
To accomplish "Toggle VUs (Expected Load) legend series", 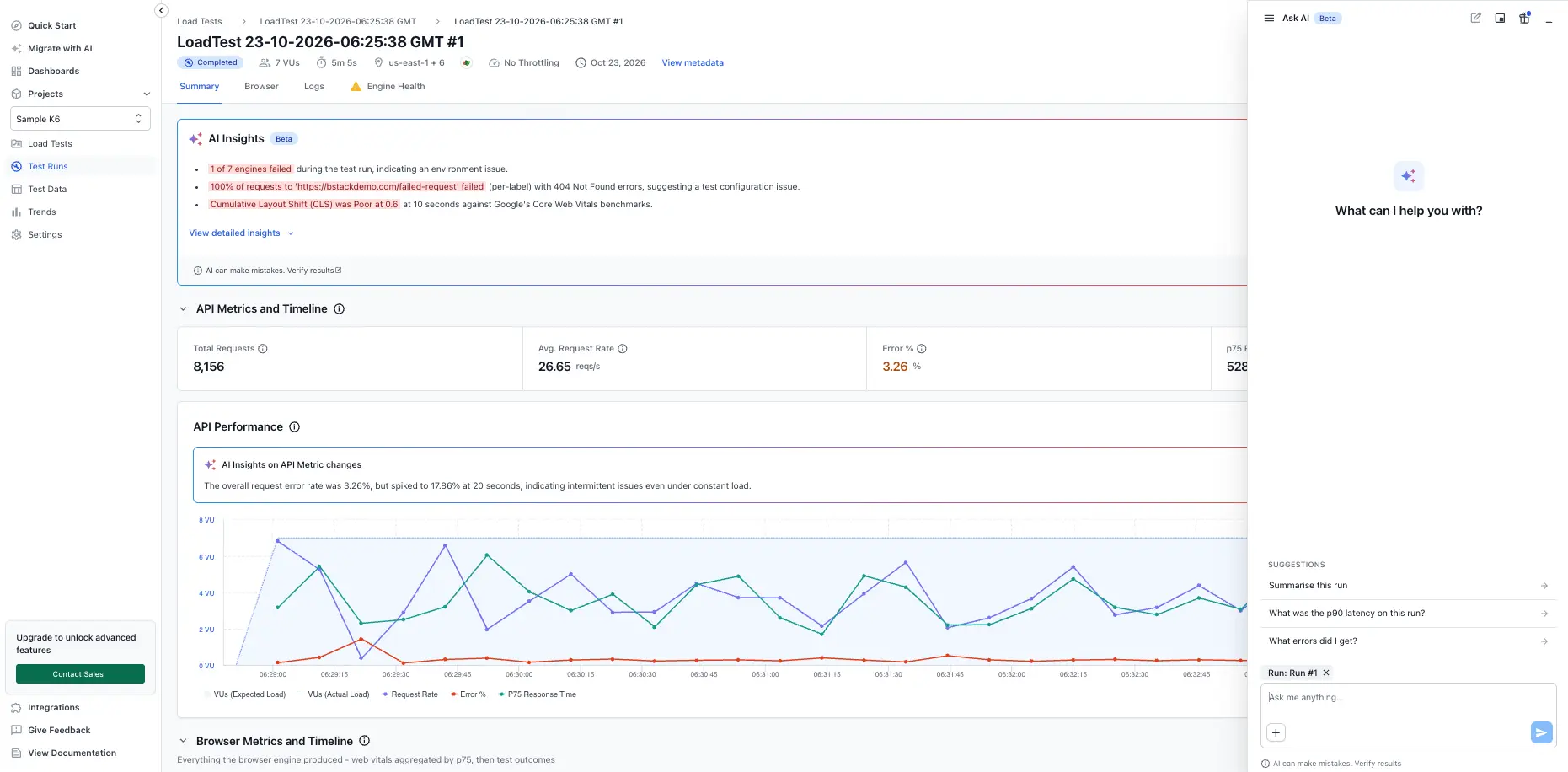I will [x=245, y=694].
